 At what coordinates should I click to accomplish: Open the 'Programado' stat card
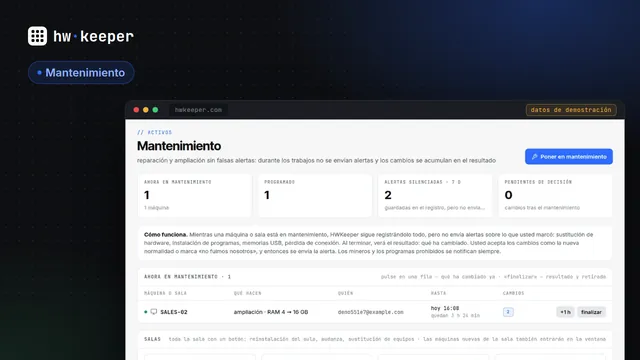coord(315,196)
